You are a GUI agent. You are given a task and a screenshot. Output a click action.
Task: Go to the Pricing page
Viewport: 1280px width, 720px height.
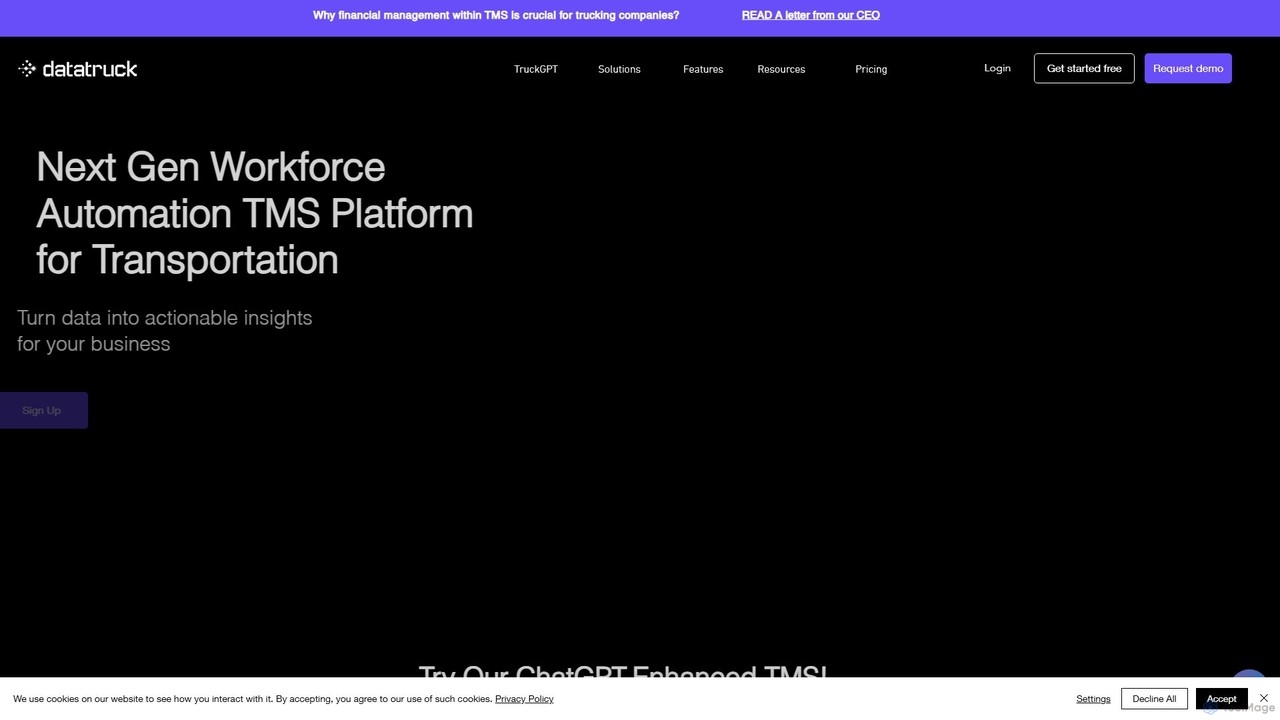click(871, 69)
